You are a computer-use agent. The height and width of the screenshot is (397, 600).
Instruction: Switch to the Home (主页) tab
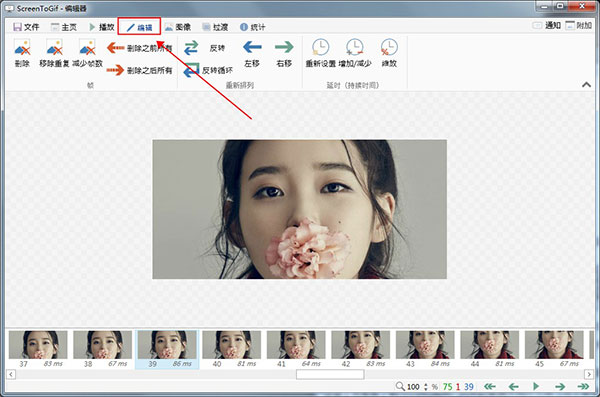[x=64, y=27]
